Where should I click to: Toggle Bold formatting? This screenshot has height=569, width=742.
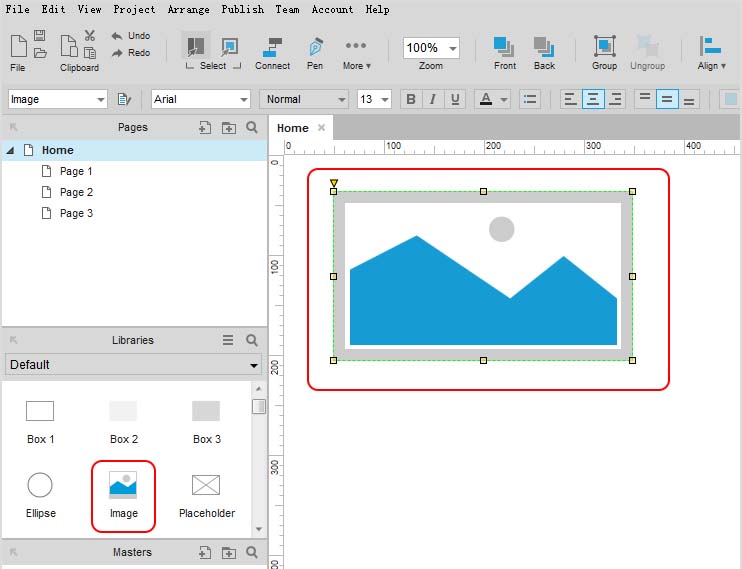pyautogui.click(x=411, y=99)
